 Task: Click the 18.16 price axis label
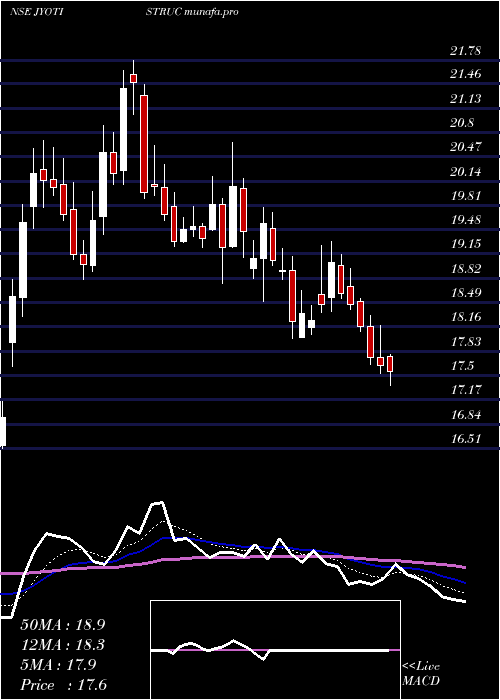point(466,317)
